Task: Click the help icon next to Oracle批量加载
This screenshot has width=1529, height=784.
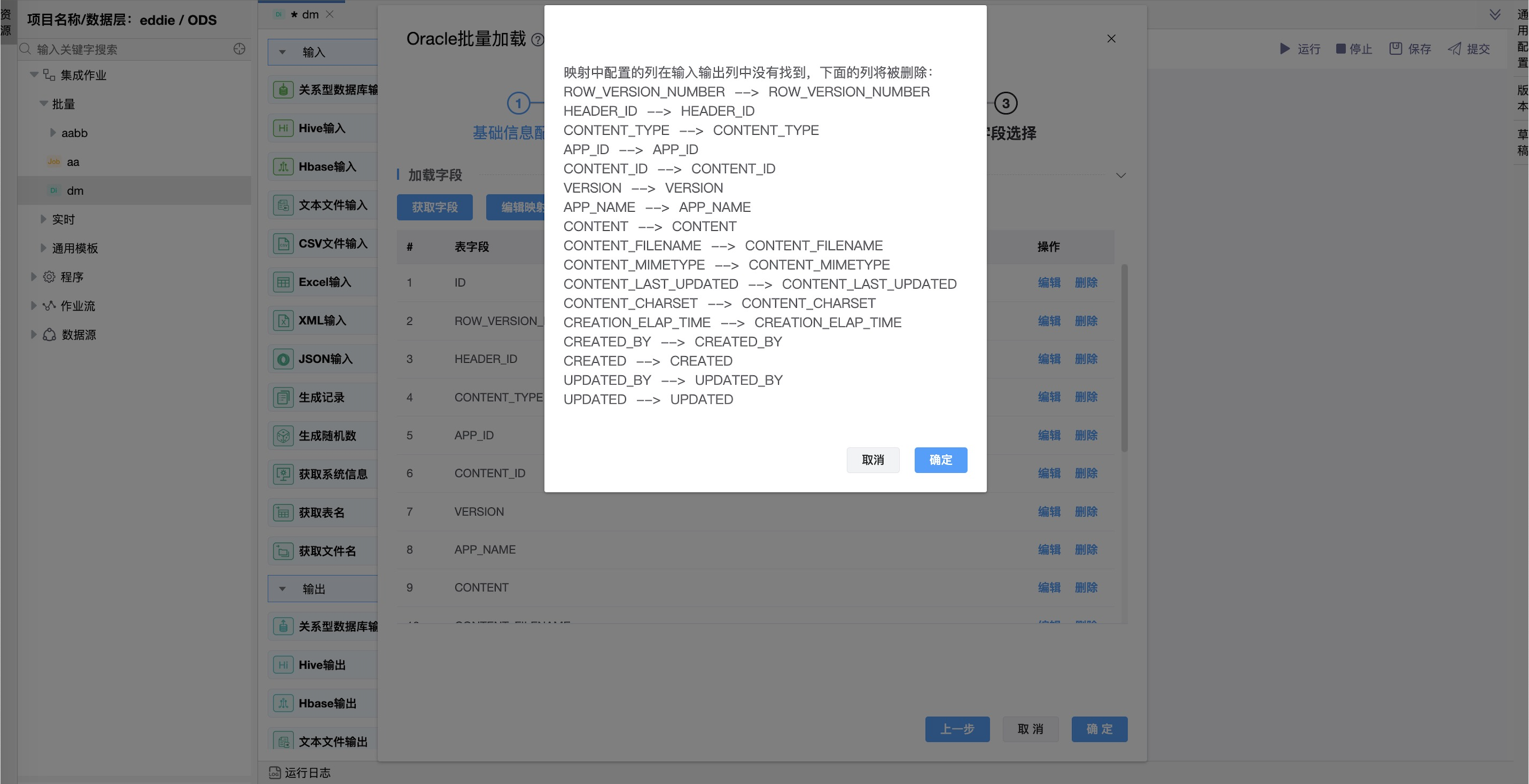Action: 537,40
